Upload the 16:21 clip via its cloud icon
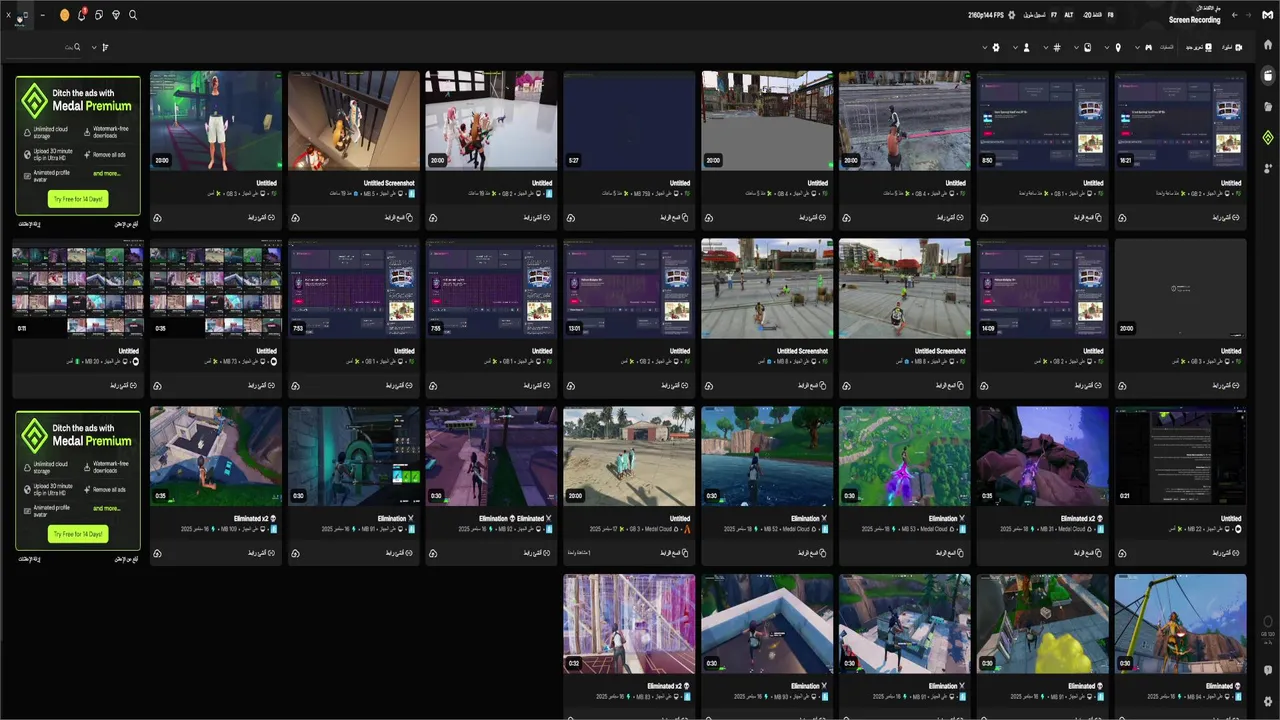Viewport: 1280px width, 720px height. tap(1123, 217)
